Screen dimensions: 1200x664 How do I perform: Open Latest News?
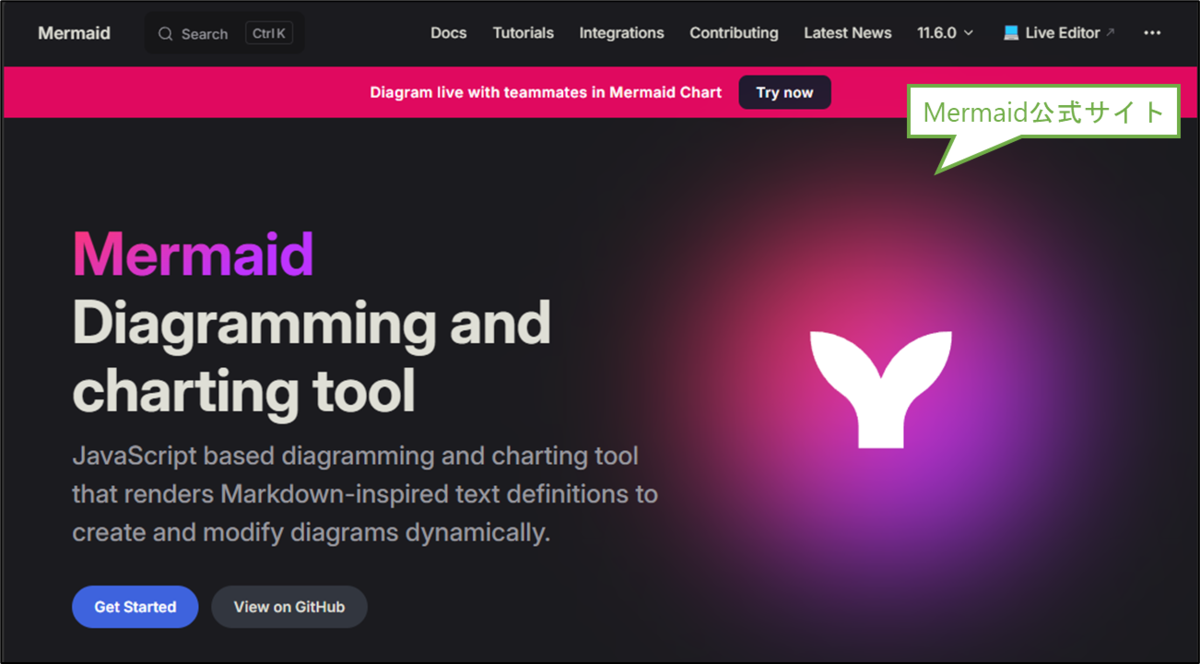tap(848, 33)
